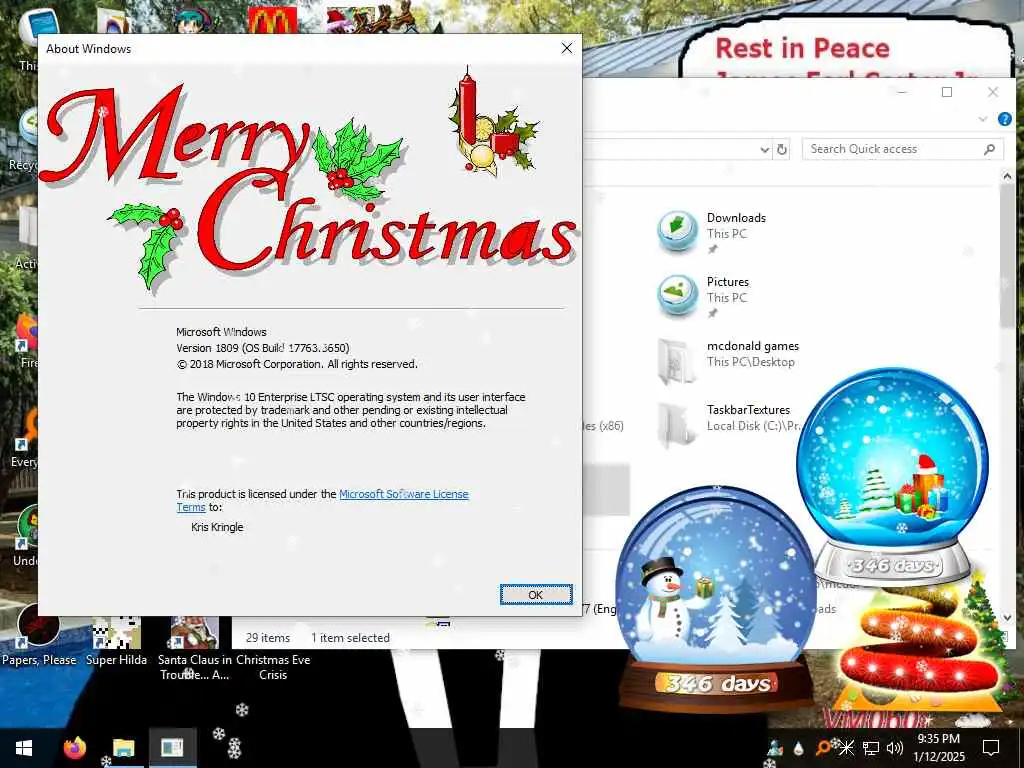Expand the File Explorer address history dropdown

[x=765, y=150]
